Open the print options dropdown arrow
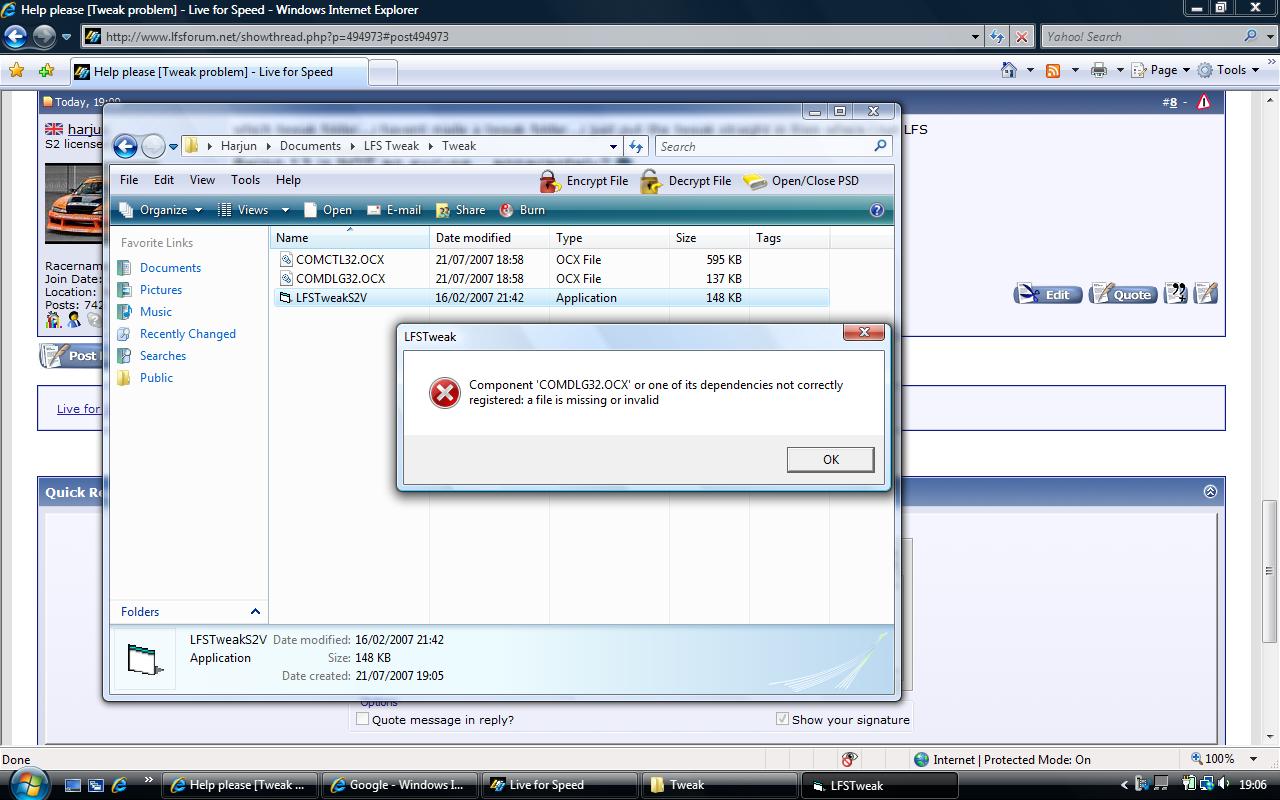The width and height of the screenshot is (1280, 800). (x=1120, y=70)
